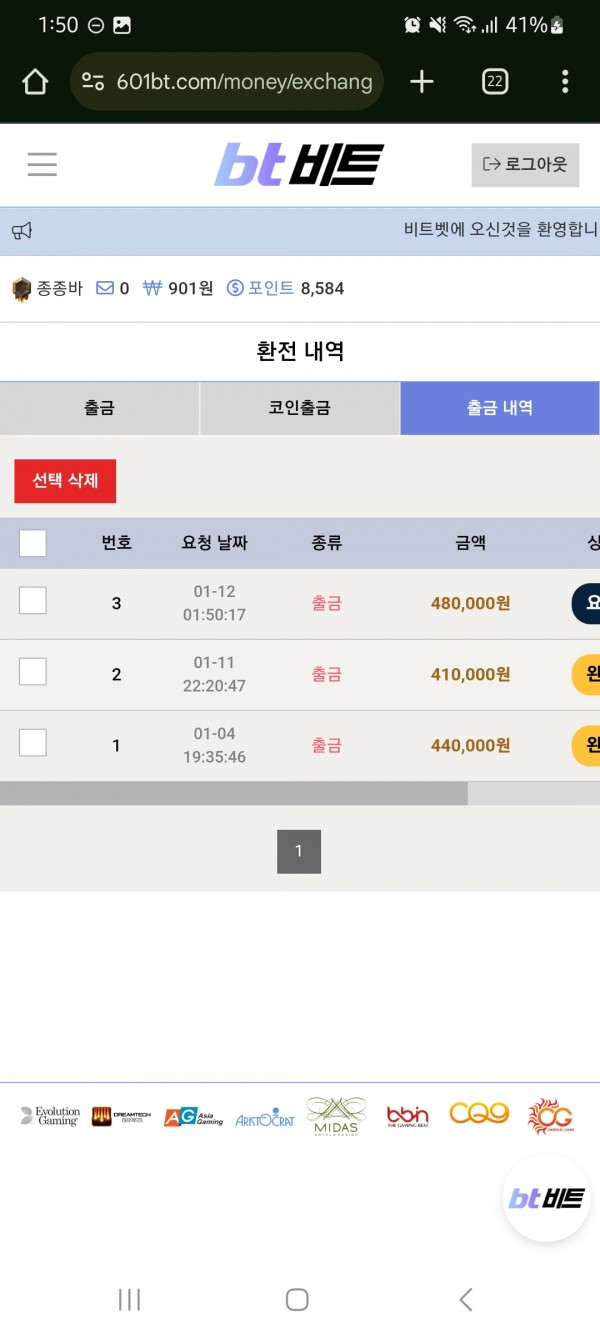600x1333 pixels.
Task: Open a new browser tab with plus icon
Action: pyautogui.click(x=422, y=82)
